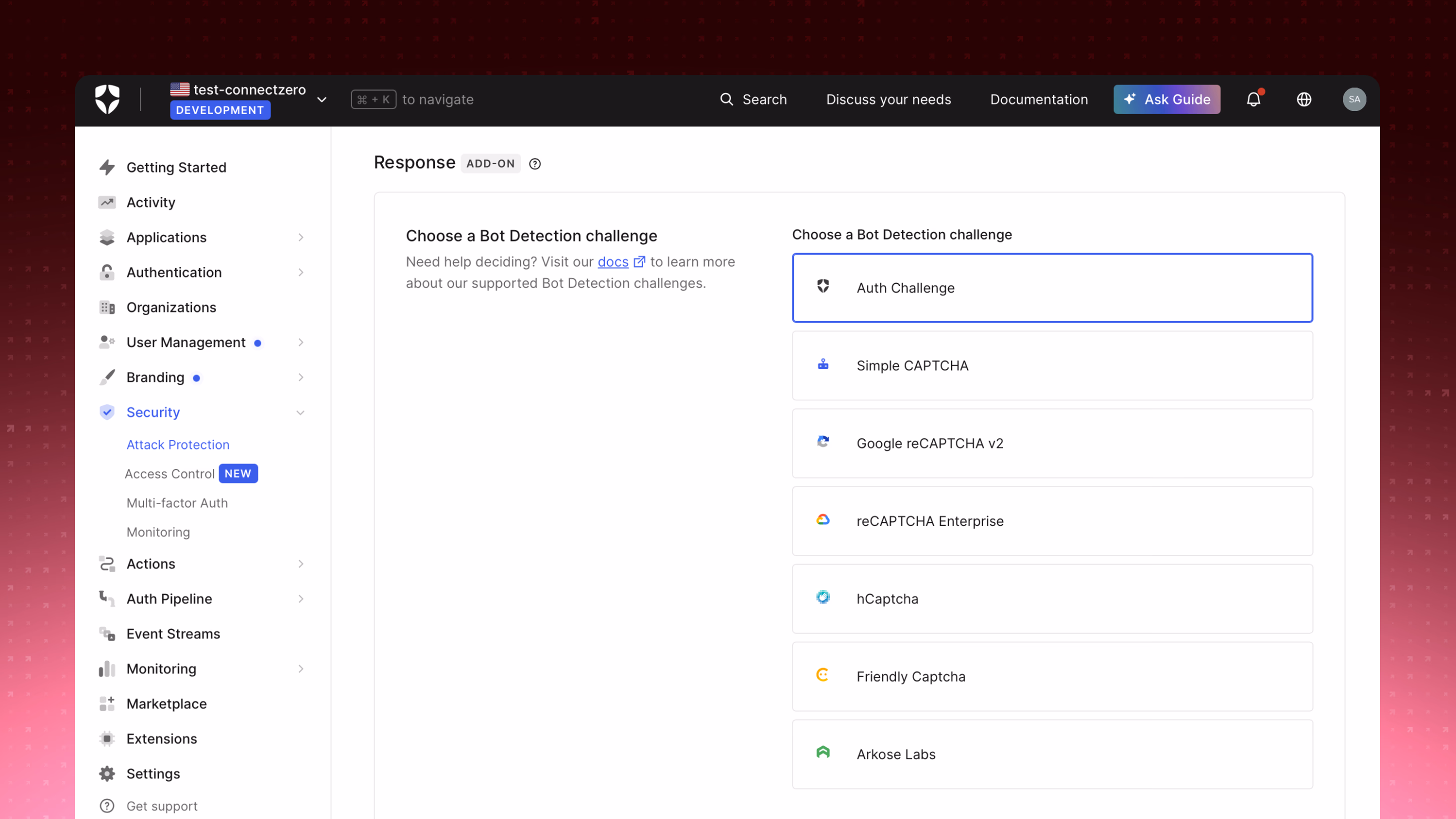Click the Auth Pipeline icon

click(107, 599)
